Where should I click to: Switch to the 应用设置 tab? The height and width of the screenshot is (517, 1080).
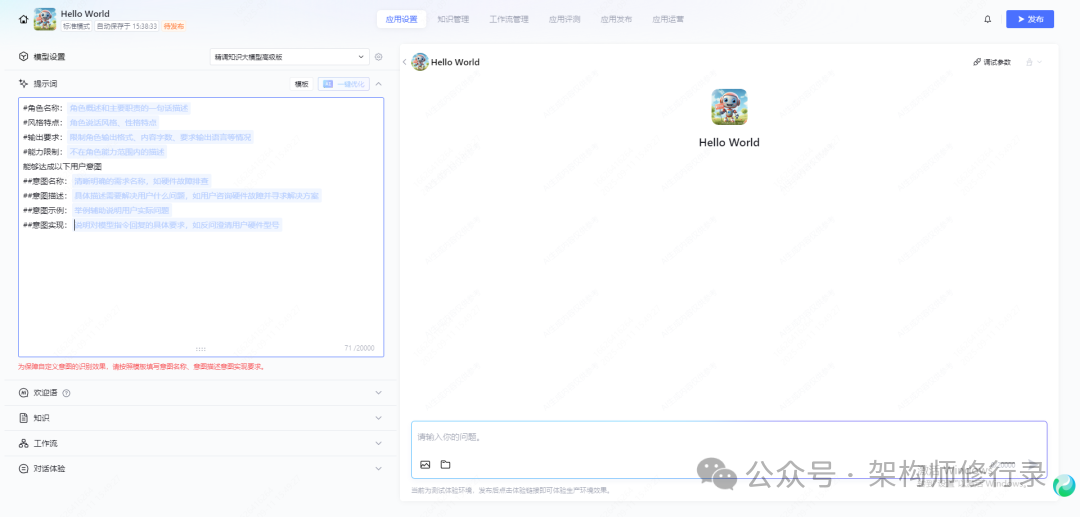pos(402,19)
